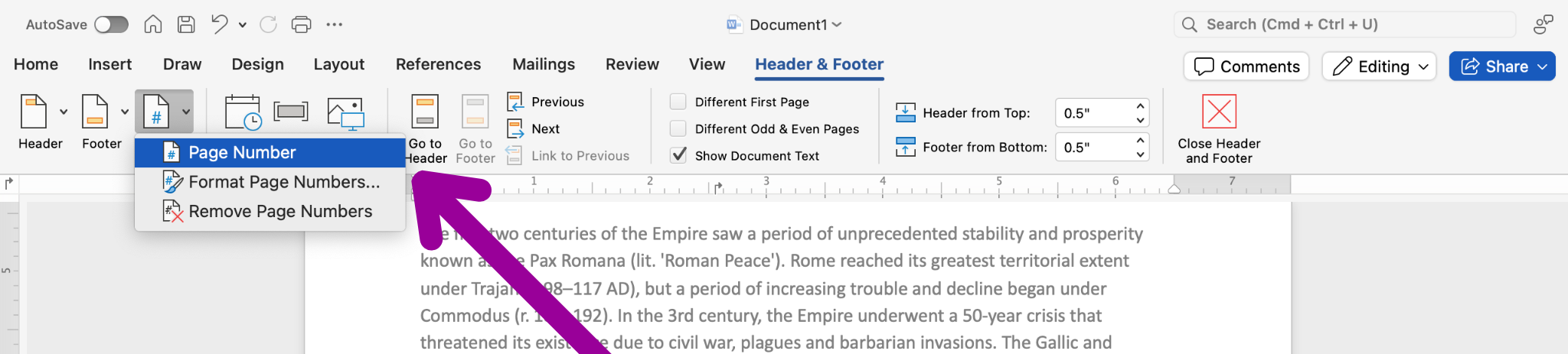Switch to the Home tab
Image resolution: width=1568 pixels, height=354 pixels.
click(36, 64)
